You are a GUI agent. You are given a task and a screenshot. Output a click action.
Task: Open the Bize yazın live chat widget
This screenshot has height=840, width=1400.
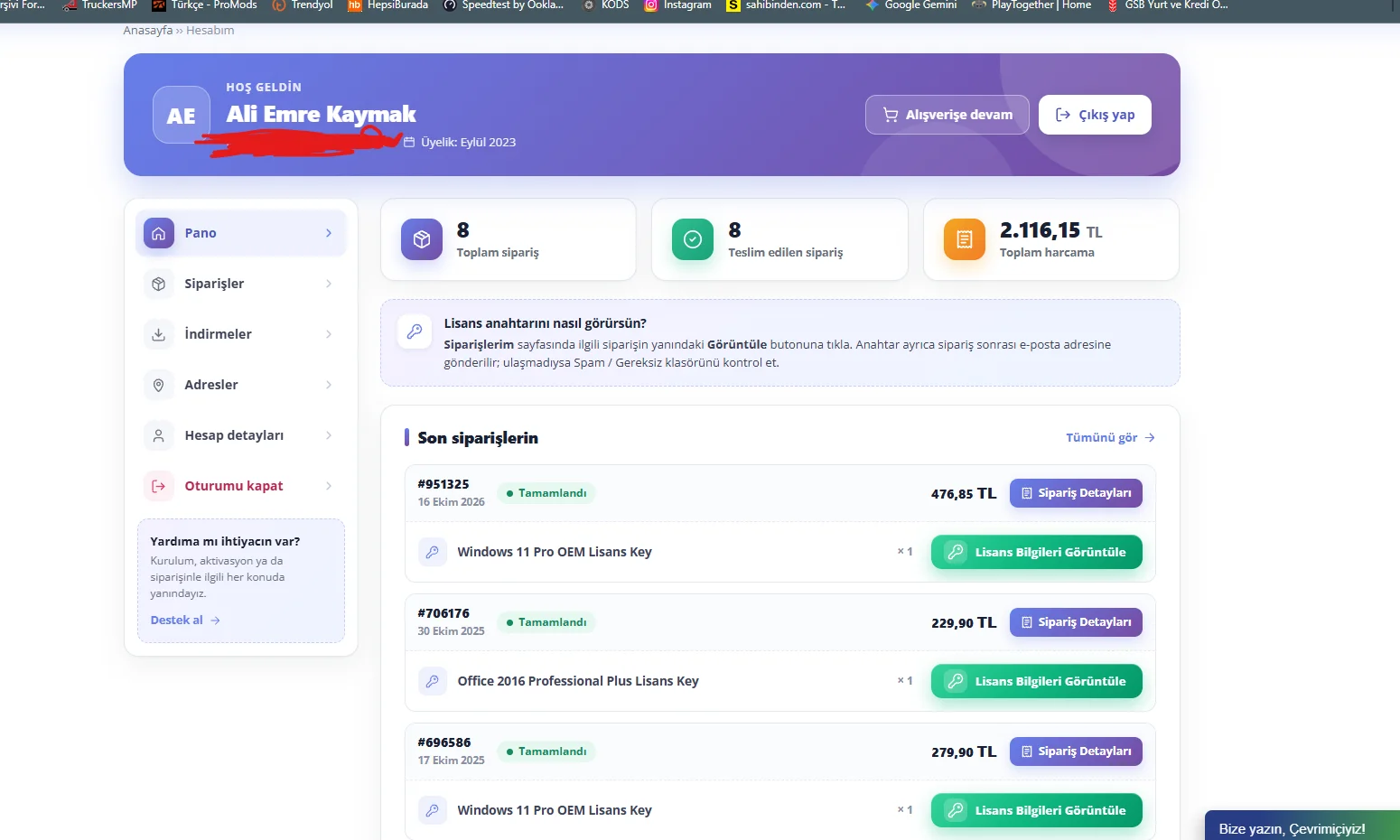coord(1302,826)
